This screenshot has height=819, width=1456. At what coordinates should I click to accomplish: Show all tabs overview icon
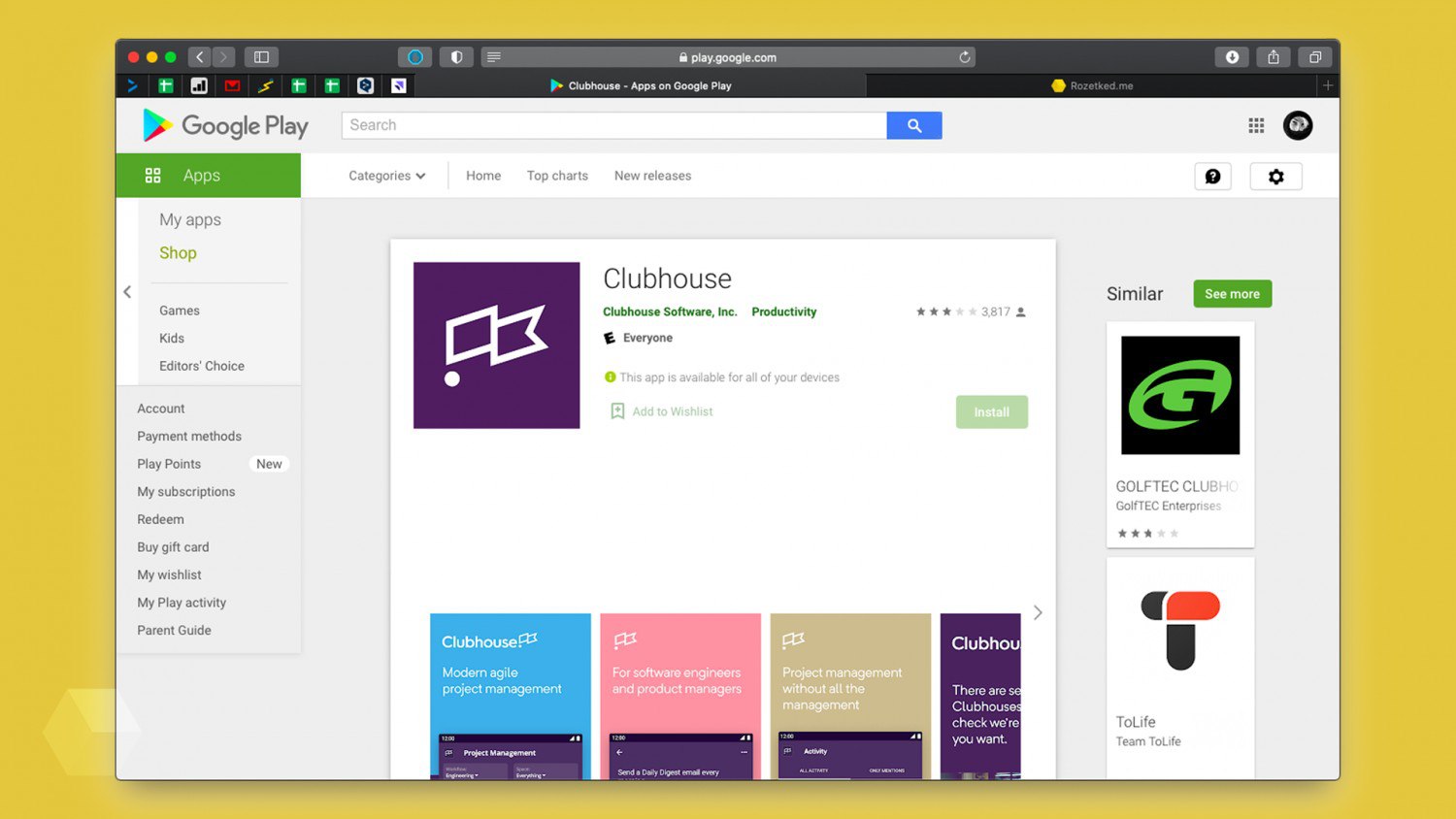click(x=1315, y=57)
